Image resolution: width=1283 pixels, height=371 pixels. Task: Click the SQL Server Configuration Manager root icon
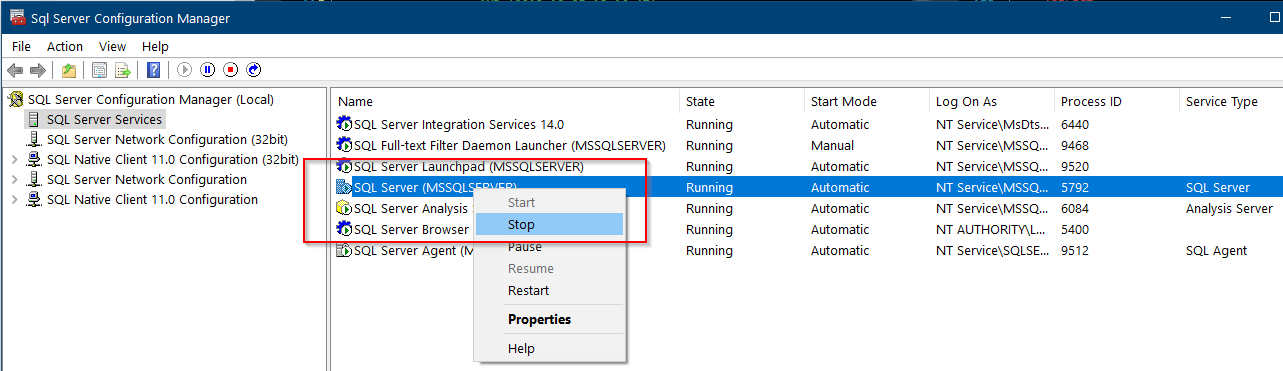[x=16, y=99]
